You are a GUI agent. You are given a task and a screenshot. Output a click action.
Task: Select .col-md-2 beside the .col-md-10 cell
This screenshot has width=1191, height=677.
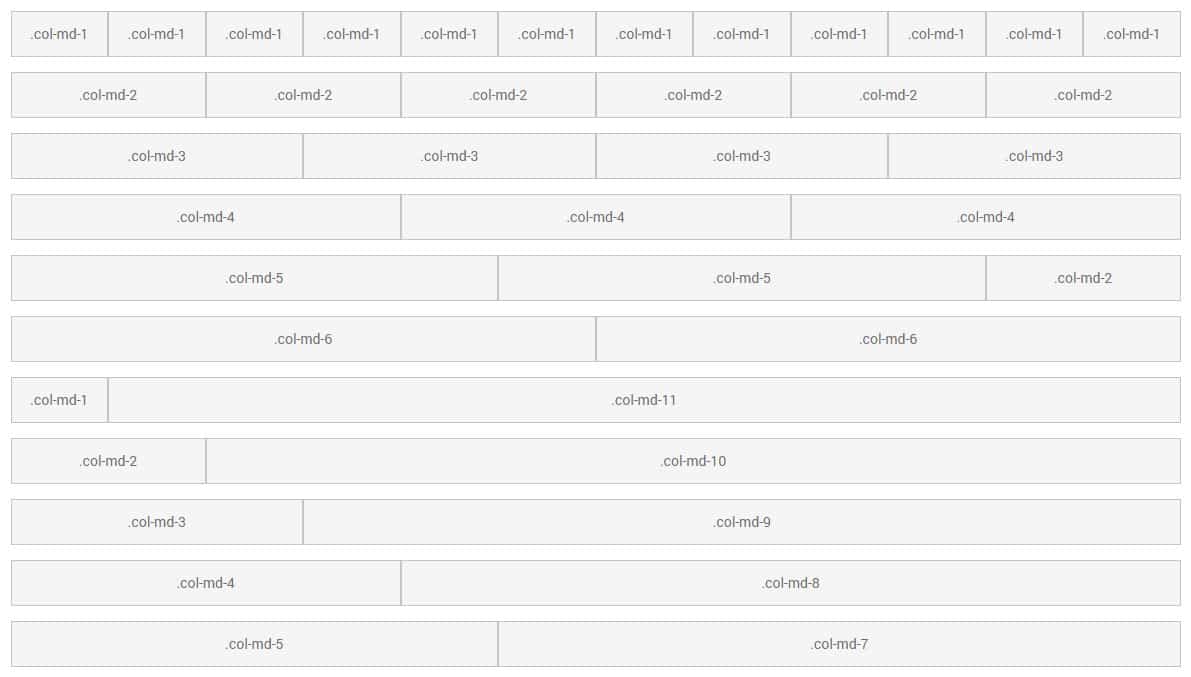coord(109,460)
